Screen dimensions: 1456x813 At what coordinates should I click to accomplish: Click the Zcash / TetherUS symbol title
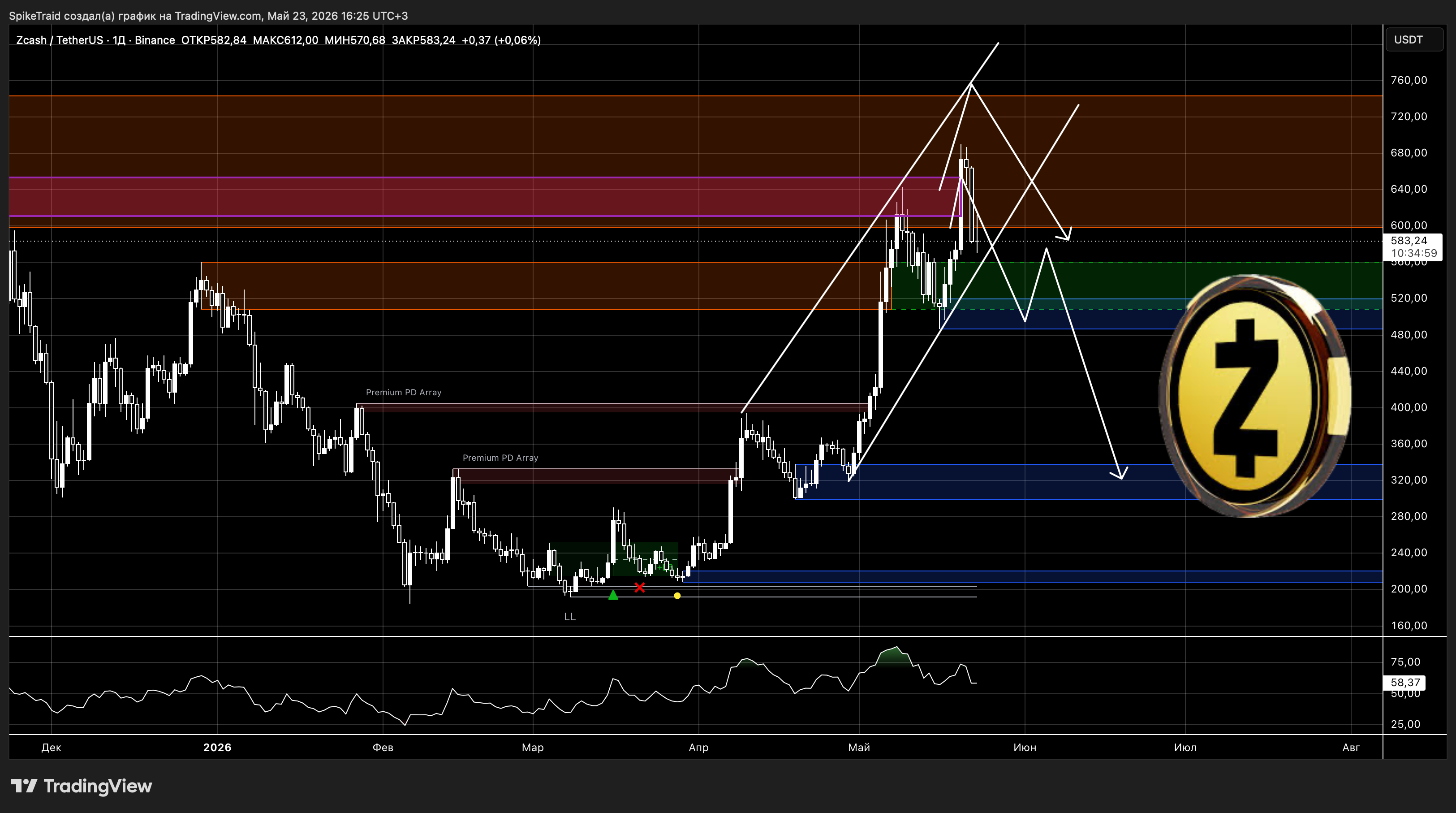coord(59,40)
